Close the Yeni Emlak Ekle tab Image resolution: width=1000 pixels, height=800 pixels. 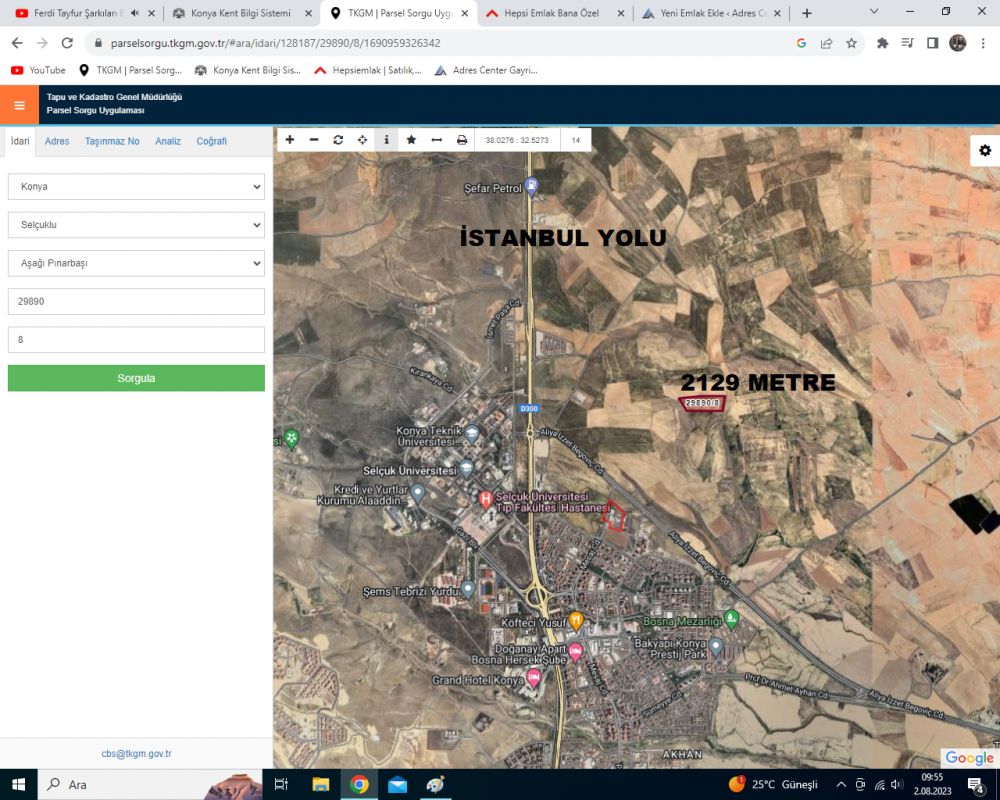(x=777, y=13)
